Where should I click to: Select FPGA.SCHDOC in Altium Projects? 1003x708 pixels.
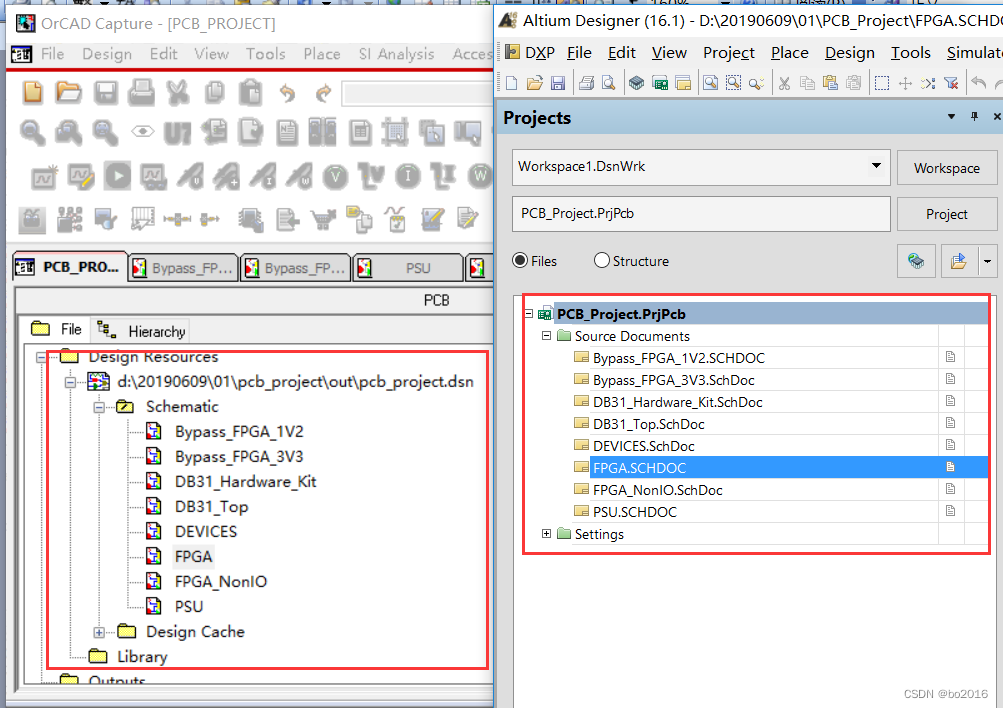coord(639,468)
